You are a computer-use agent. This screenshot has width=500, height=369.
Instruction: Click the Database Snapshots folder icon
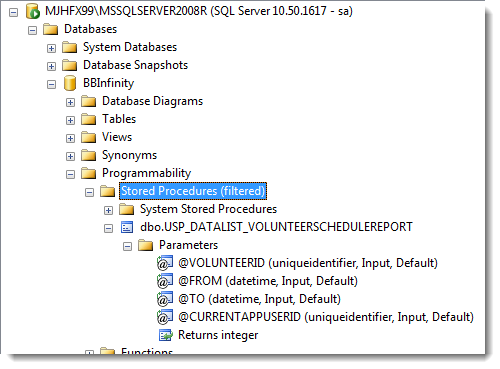[70, 65]
